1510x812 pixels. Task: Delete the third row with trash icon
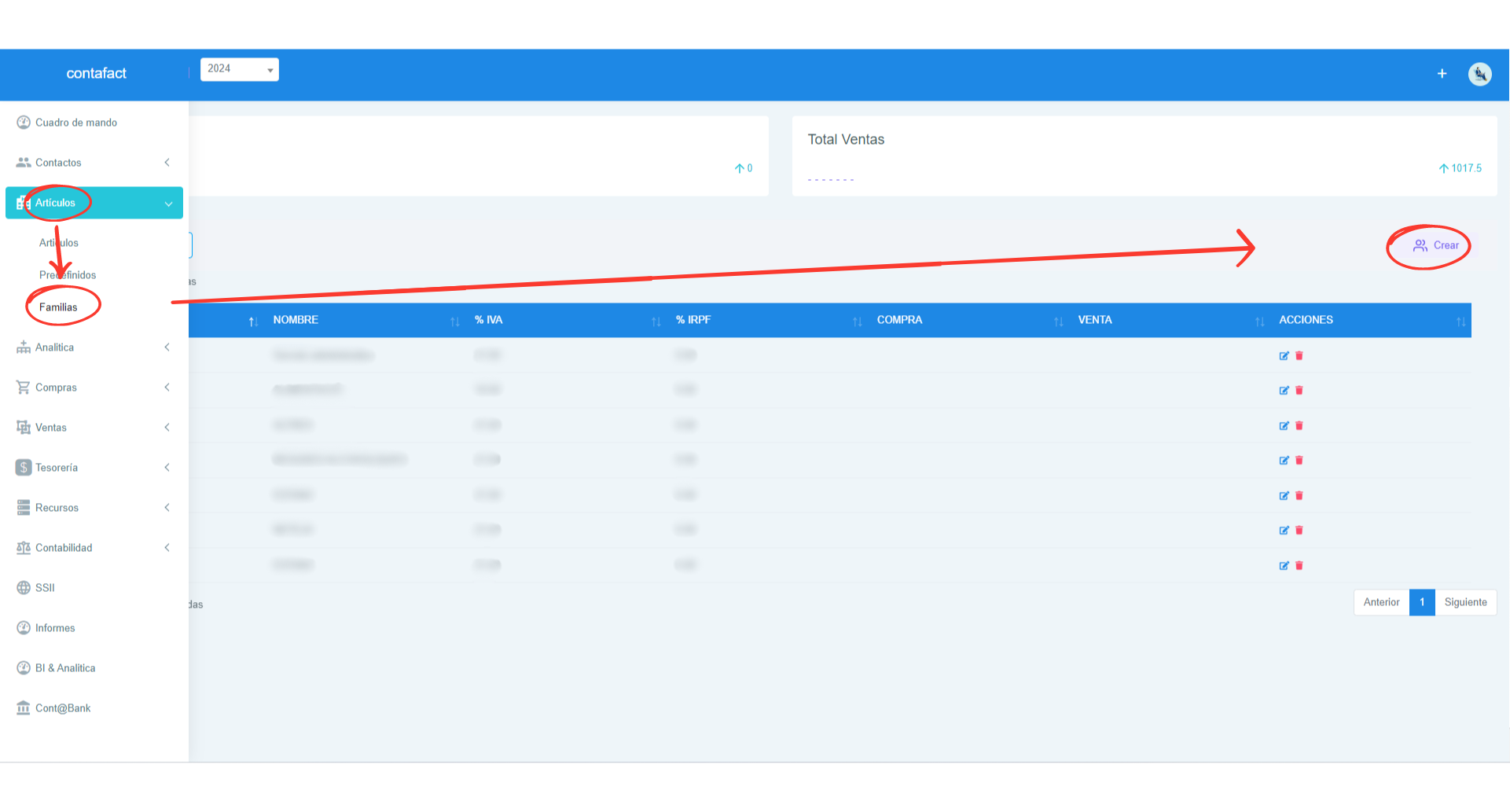click(x=1299, y=426)
